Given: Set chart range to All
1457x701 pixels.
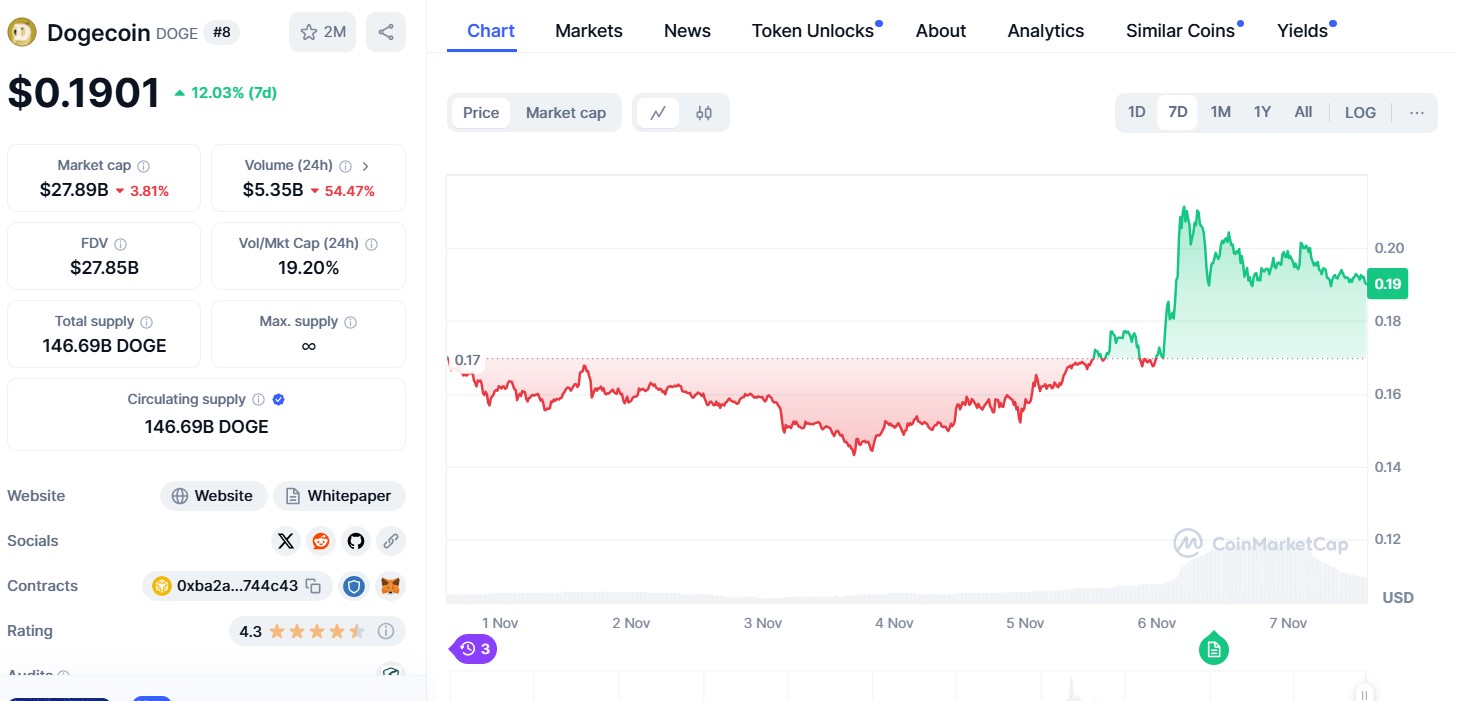Looking at the screenshot, I should (1303, 112).
